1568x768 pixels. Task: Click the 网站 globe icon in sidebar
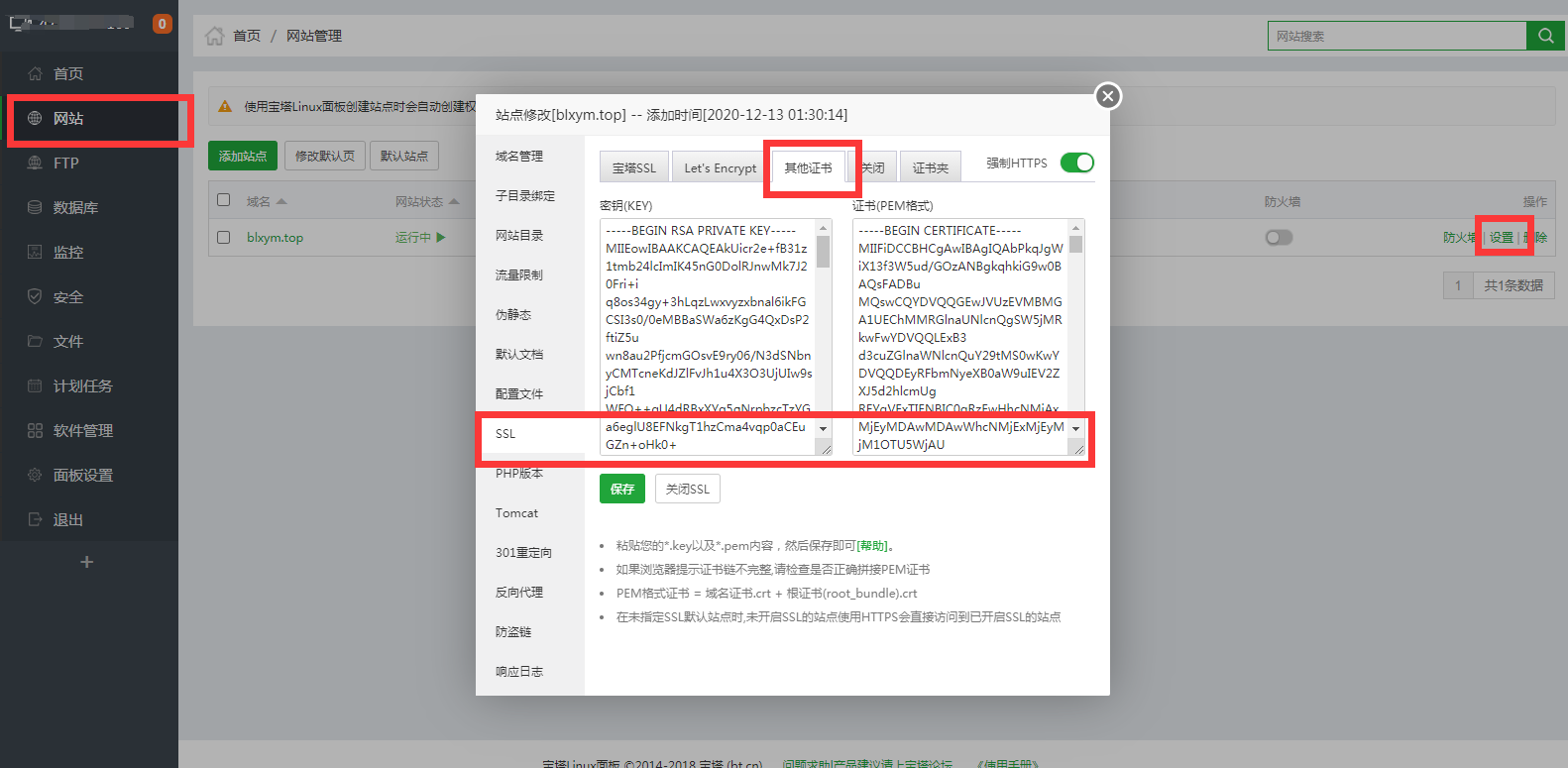click(x=35, y=118)
